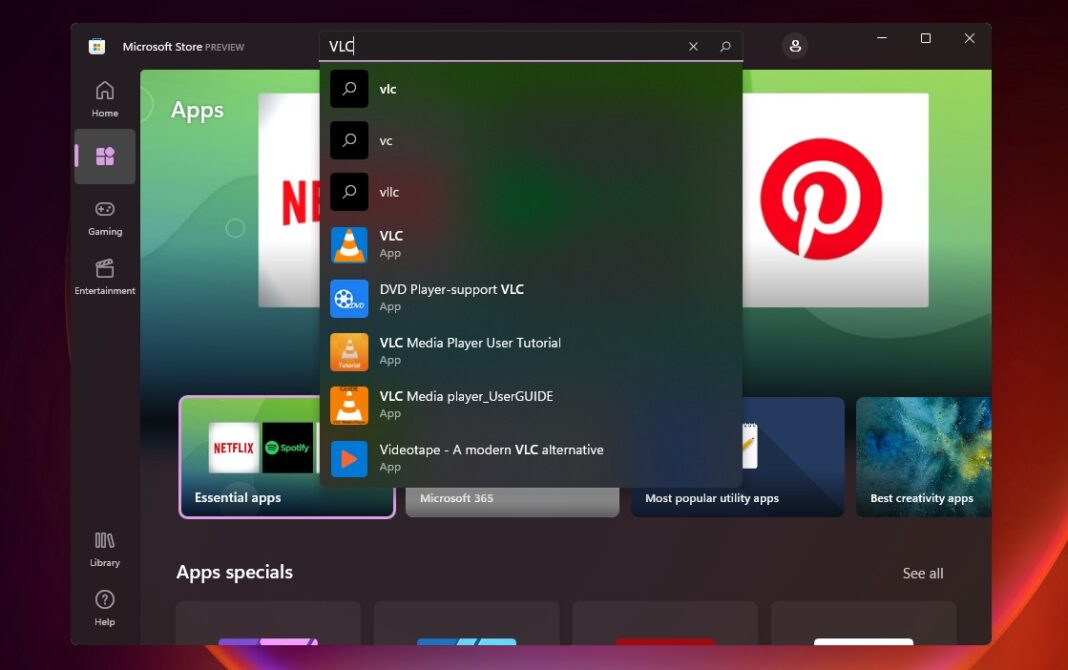Open the Home section in the sidebar
1068x670 pixels.
click(104, 98)
